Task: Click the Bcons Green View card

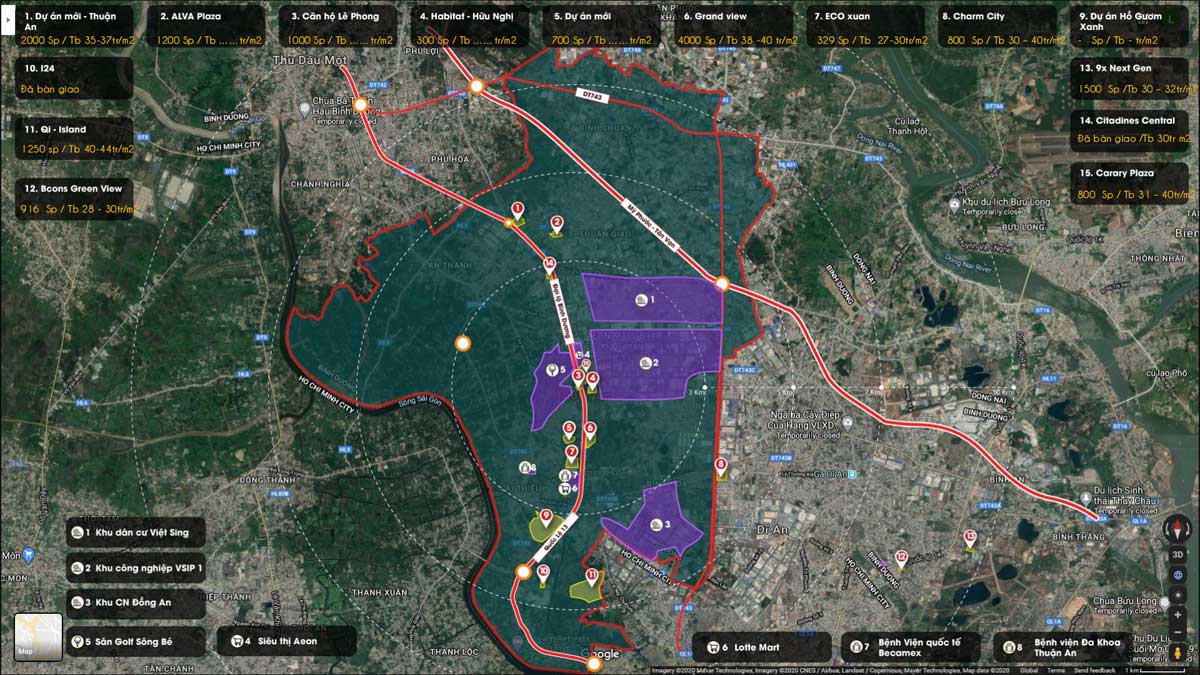Action: click(74, 199)
